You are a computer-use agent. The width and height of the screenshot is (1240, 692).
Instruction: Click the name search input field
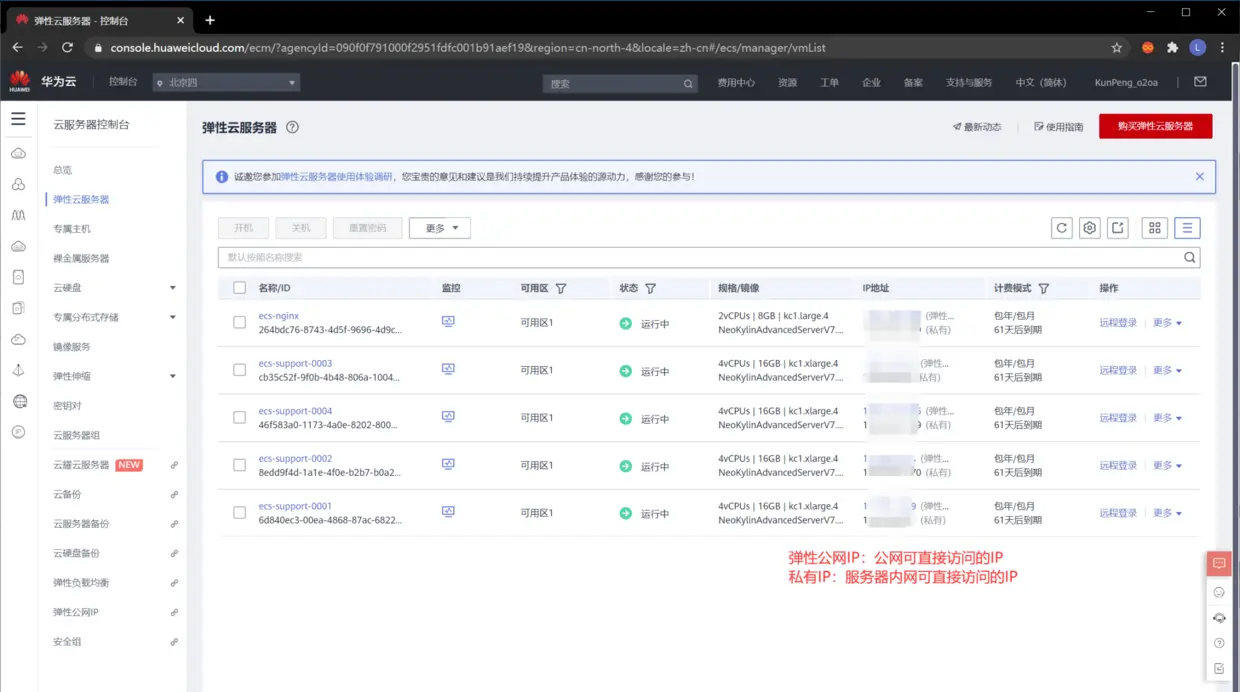point(698,257)
